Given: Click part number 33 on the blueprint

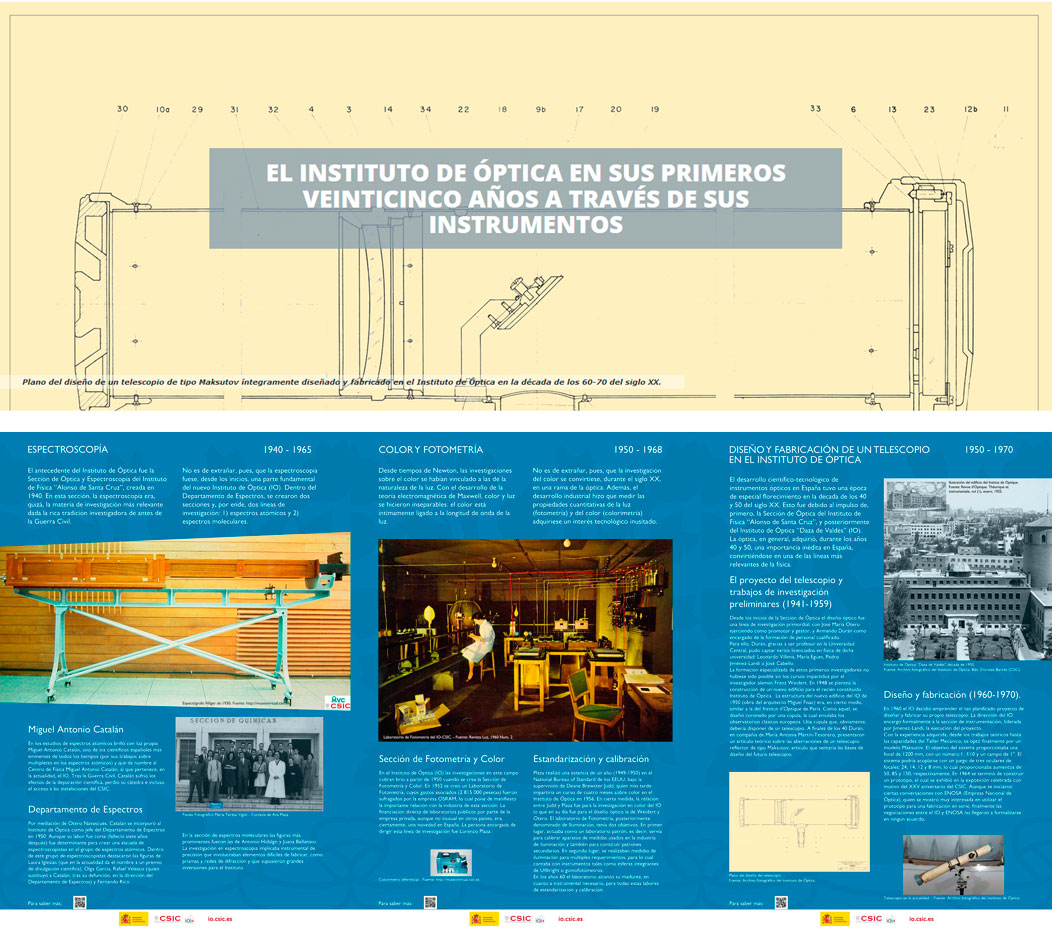Looking at the screenshot, I should pyautogui.click(x=815, y=108).
